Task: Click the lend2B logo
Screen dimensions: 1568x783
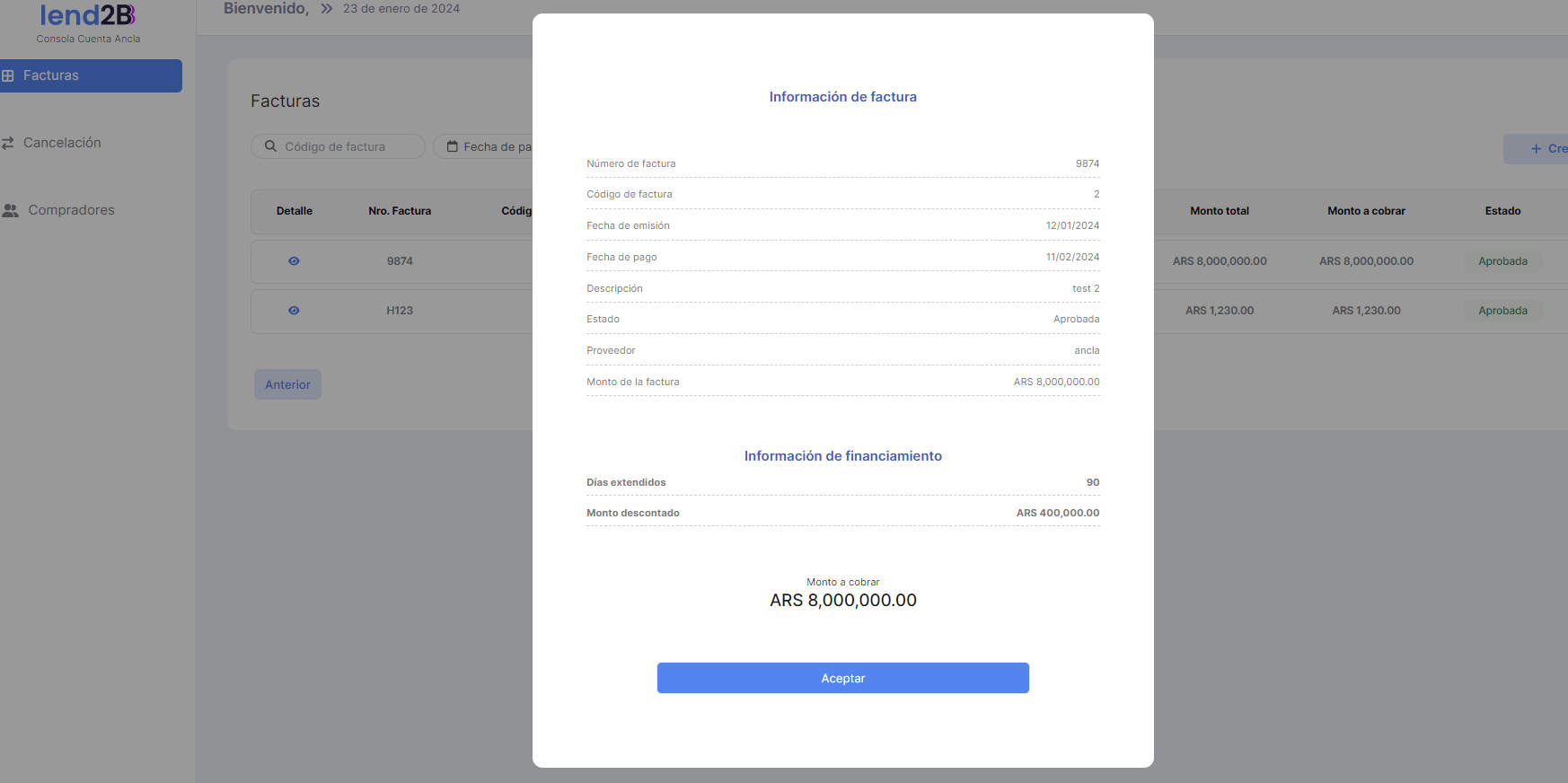Action: 88,16
